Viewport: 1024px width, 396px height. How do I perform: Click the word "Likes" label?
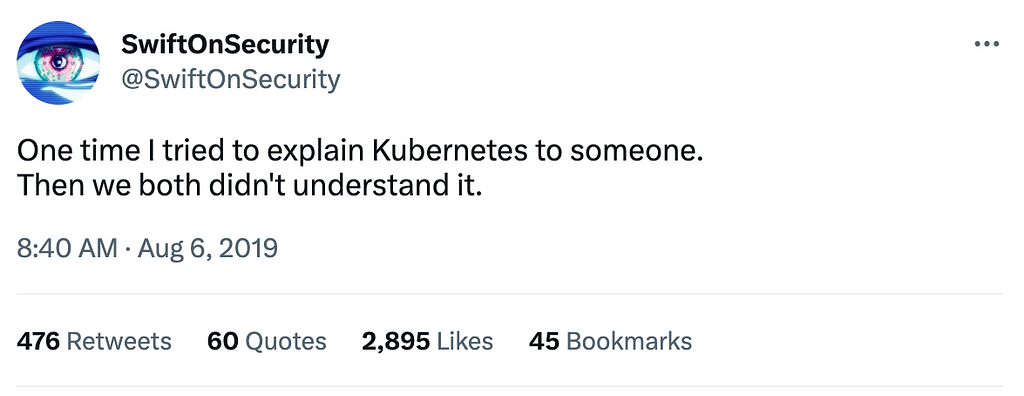465,341
